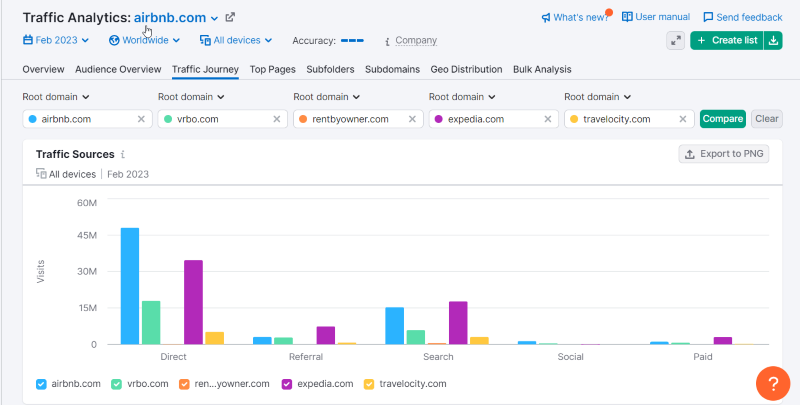This screenshot has width=800, height=405.
Task: Switch to the Overview tab
Action: (x=43, y=69)
